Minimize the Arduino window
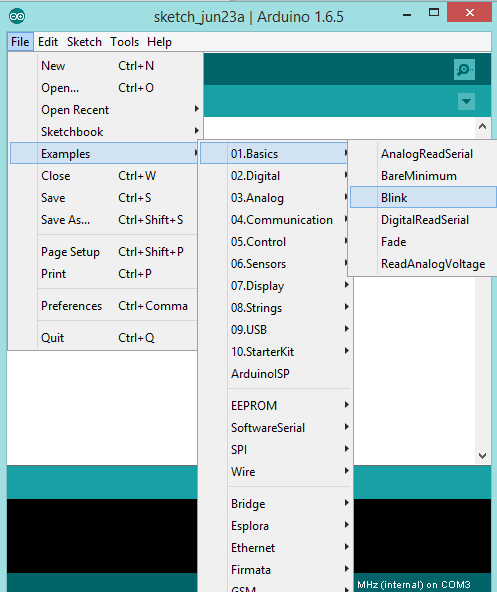Image resolution: width=497 pixels, height=592 pixels. tap(407, 15)
